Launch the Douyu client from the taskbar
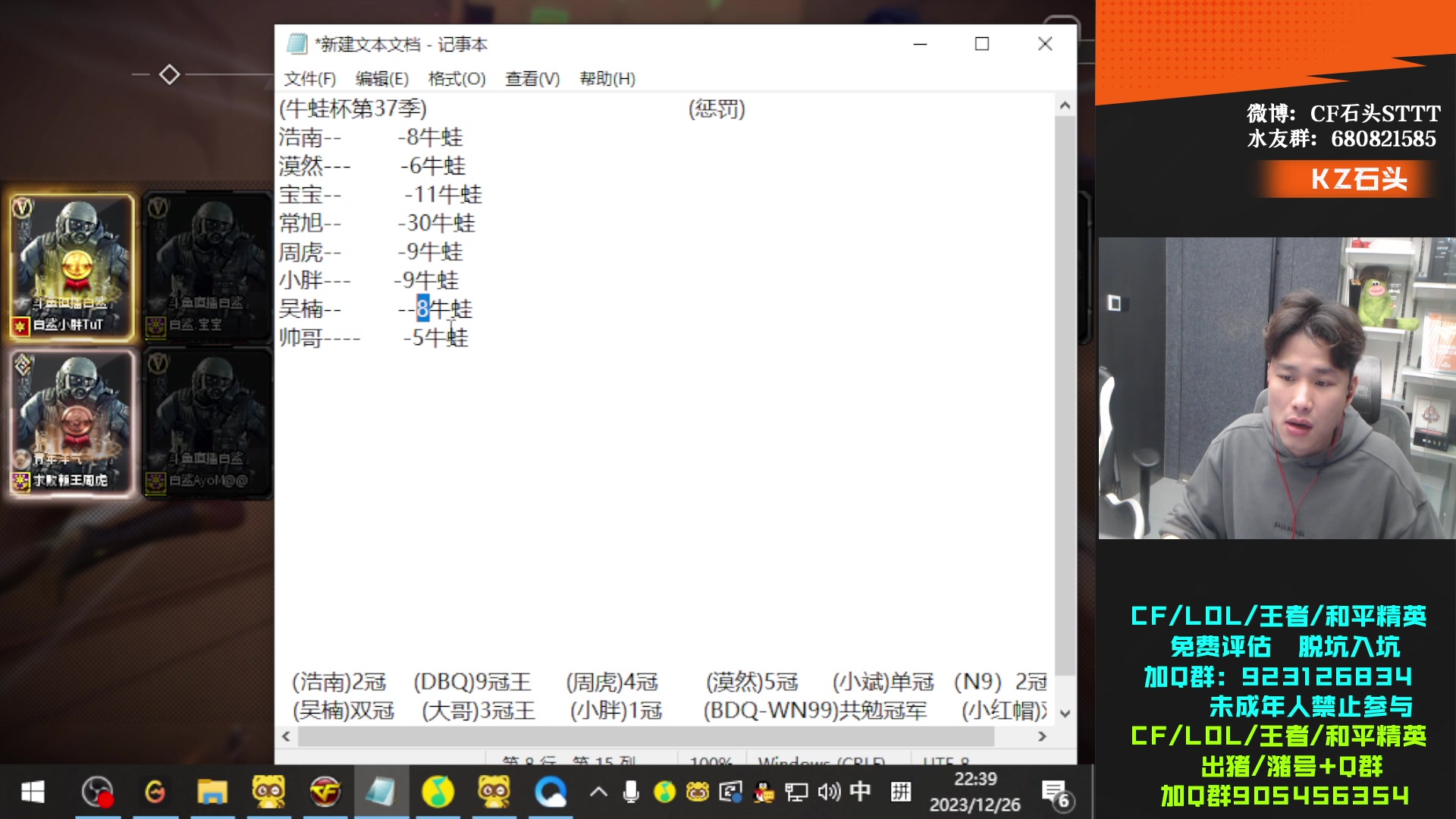The width and height of the screenshot is (1456, 819). pos(269,792)
